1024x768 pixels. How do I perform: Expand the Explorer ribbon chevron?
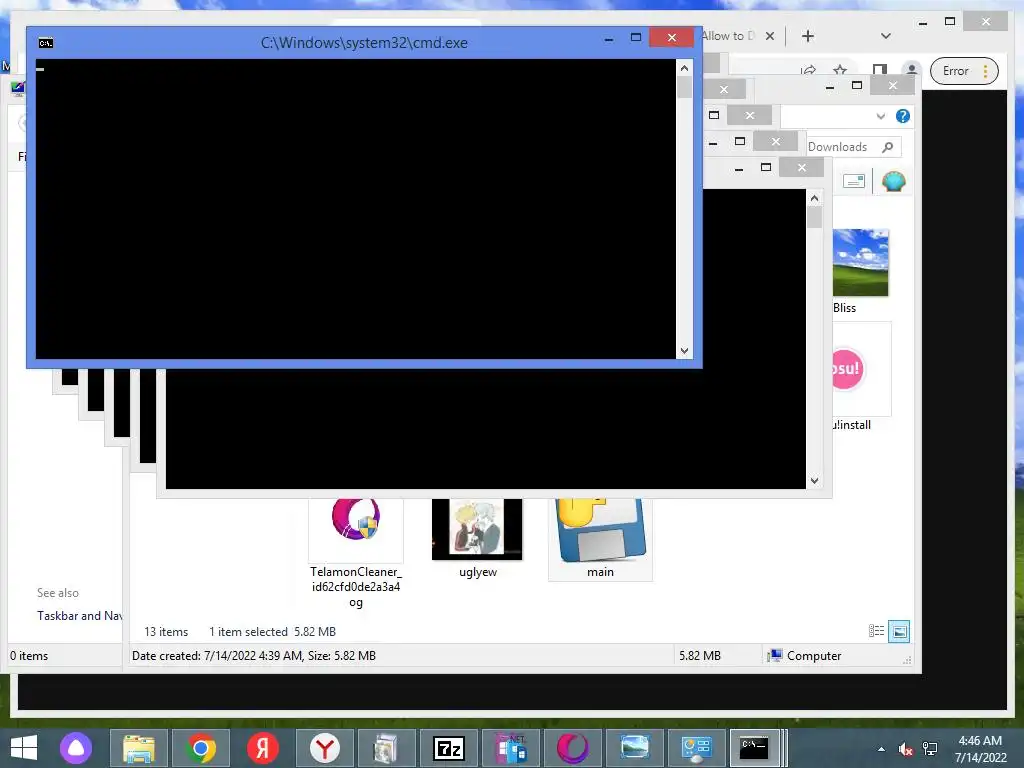click(880, 116)
